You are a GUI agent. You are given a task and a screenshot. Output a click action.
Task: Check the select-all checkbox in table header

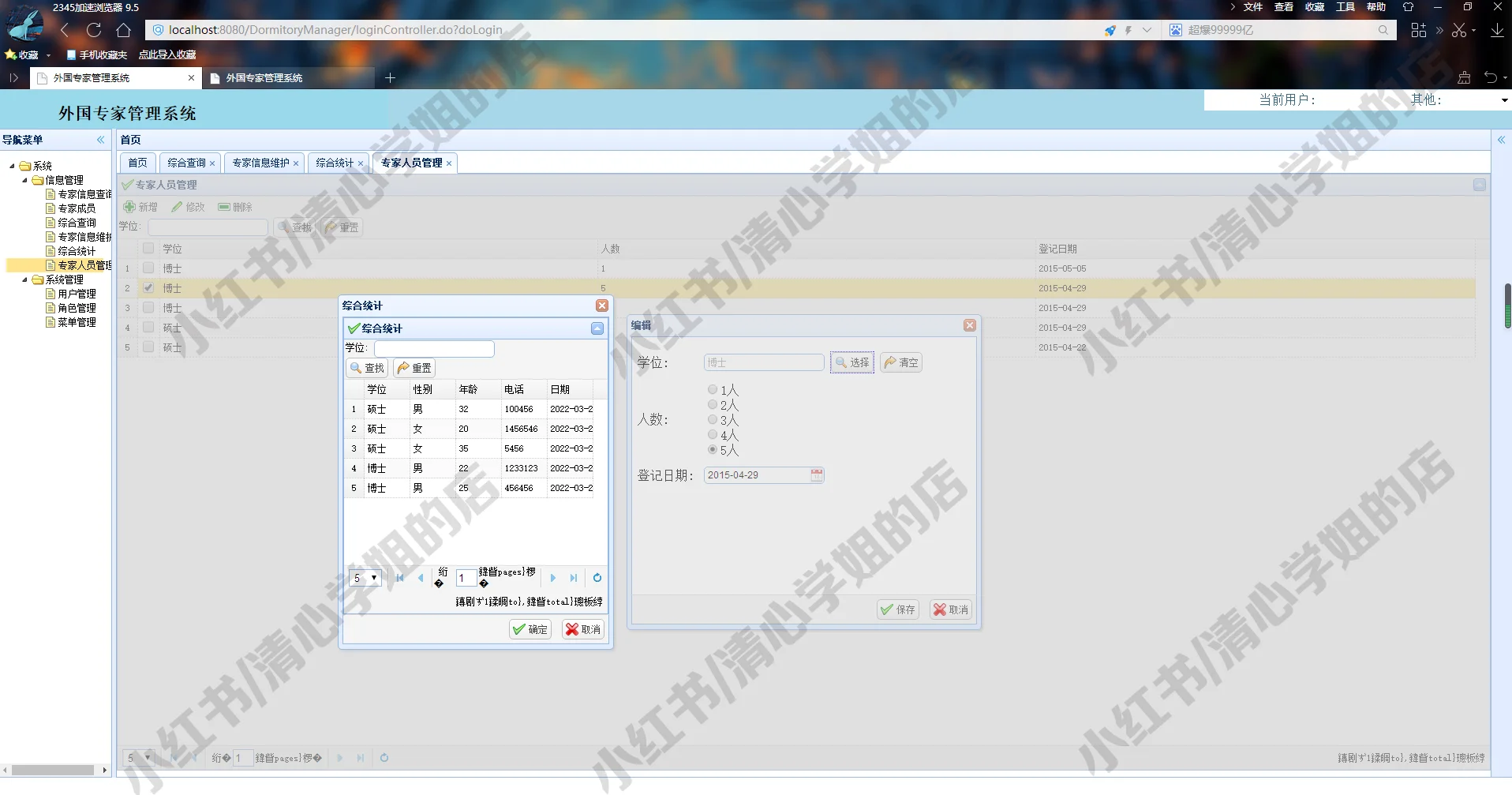pyautogui.click(x=148, y=247)
